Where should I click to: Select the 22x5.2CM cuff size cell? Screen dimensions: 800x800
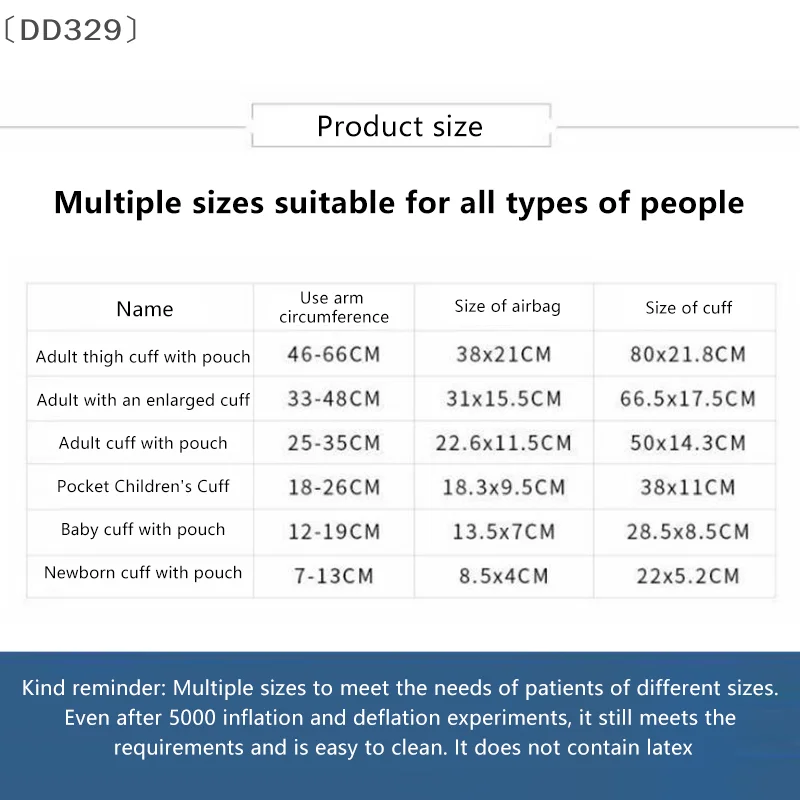click(x=688, y=575)
